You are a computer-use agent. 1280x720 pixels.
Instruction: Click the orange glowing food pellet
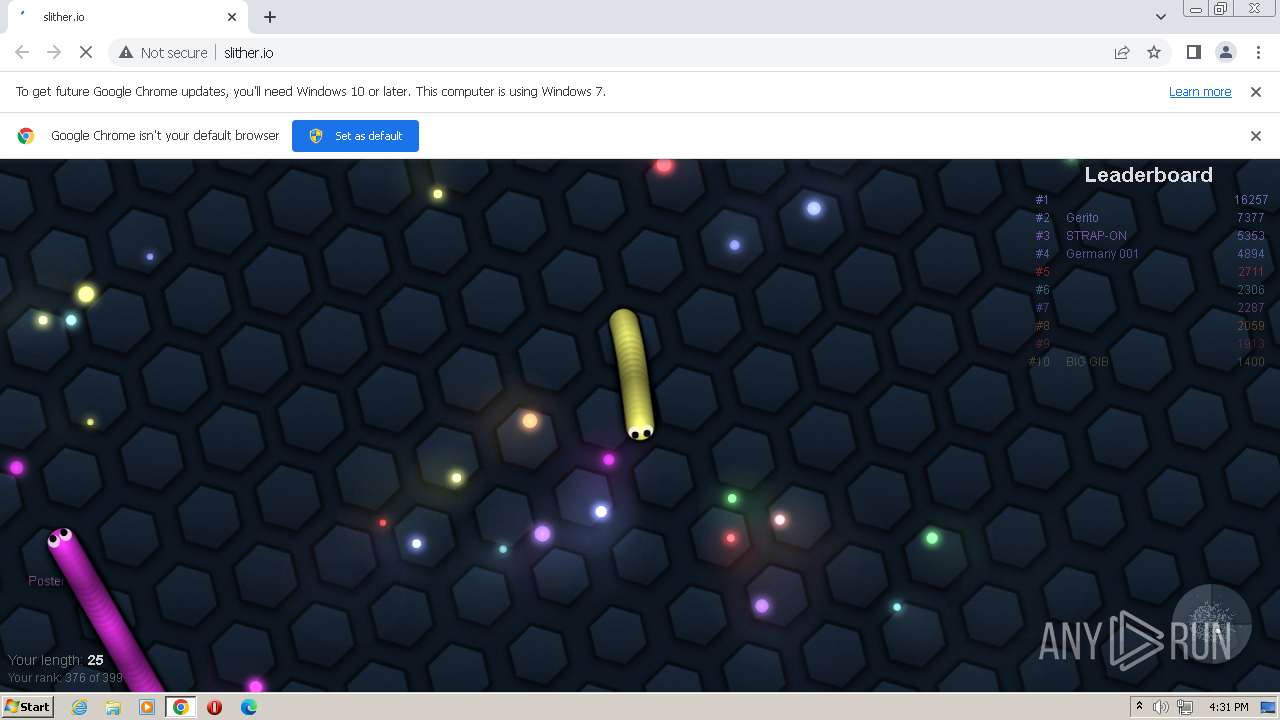pos(530,421)
